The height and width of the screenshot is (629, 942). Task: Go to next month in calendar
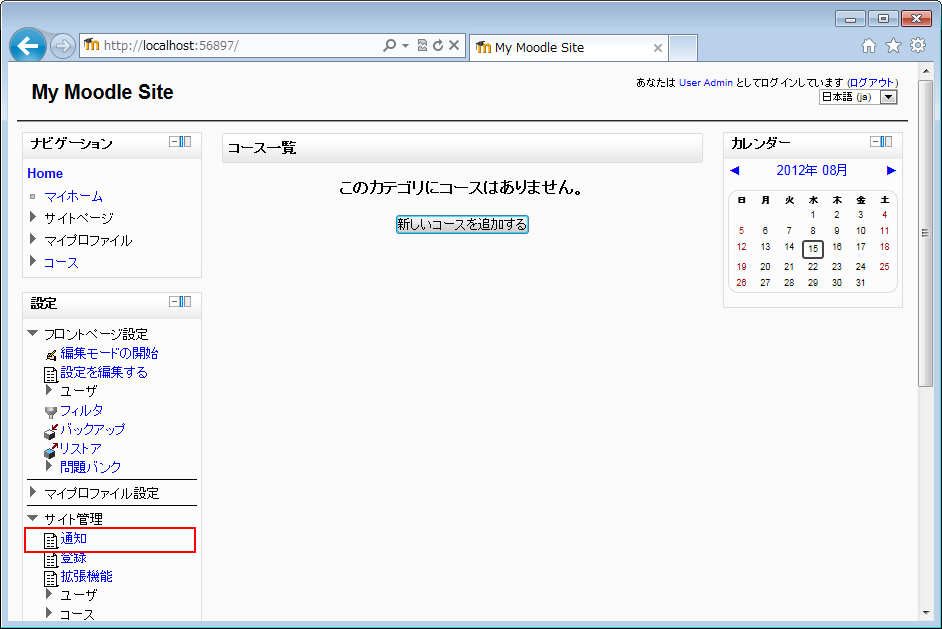tap(891, 170)
